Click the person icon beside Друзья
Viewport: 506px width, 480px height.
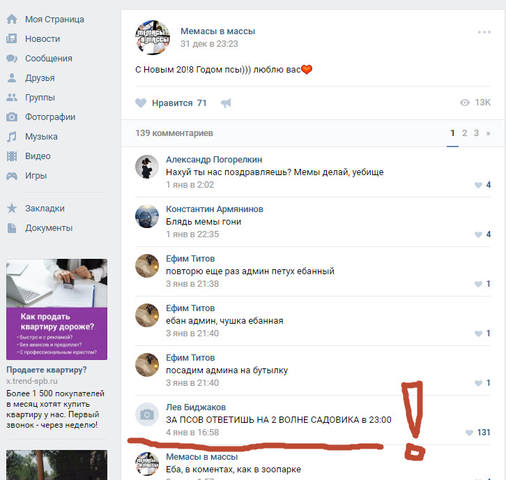click(x=12, y=78)
